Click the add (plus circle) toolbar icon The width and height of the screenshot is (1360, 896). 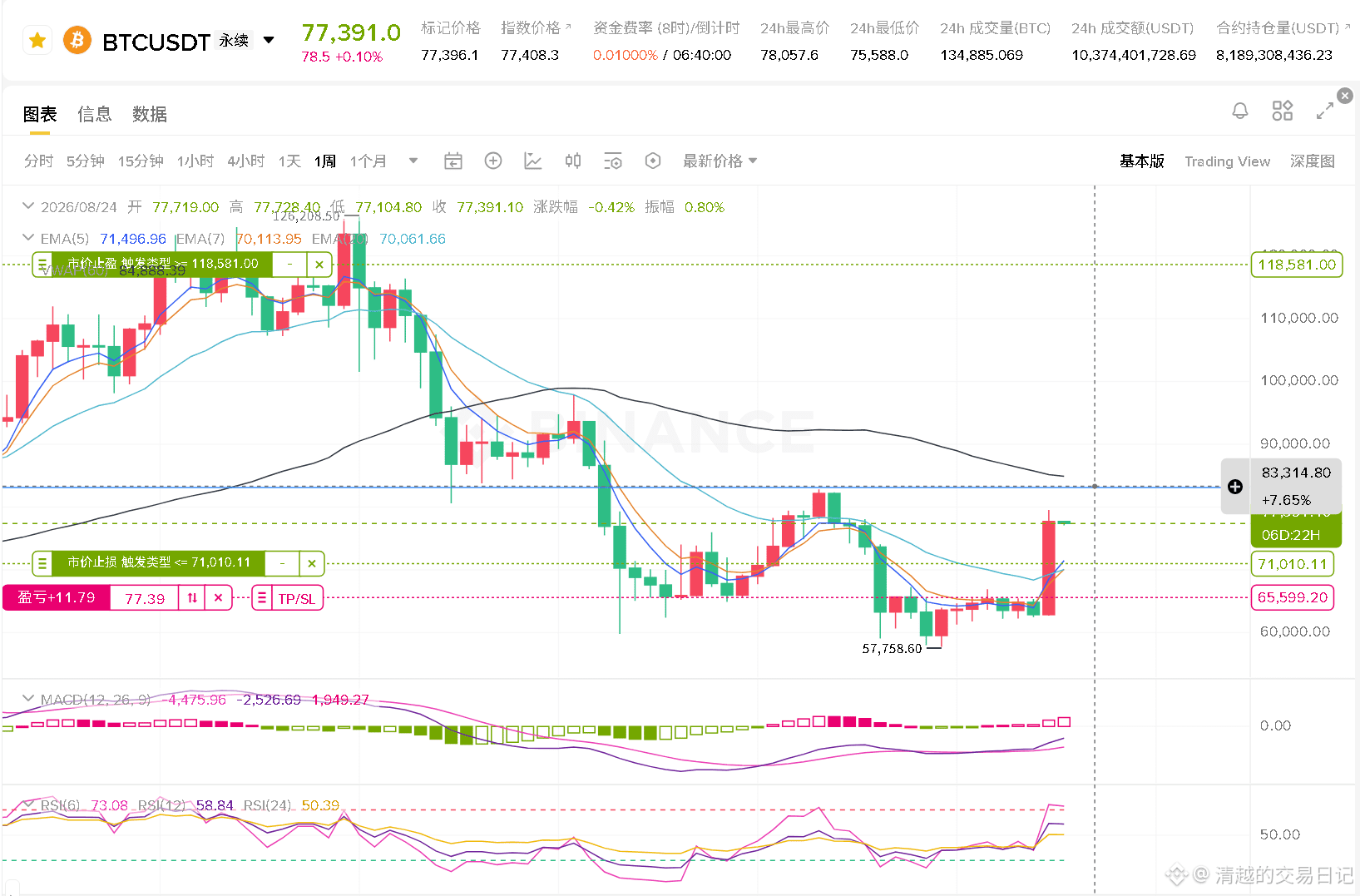coord(493,161)
